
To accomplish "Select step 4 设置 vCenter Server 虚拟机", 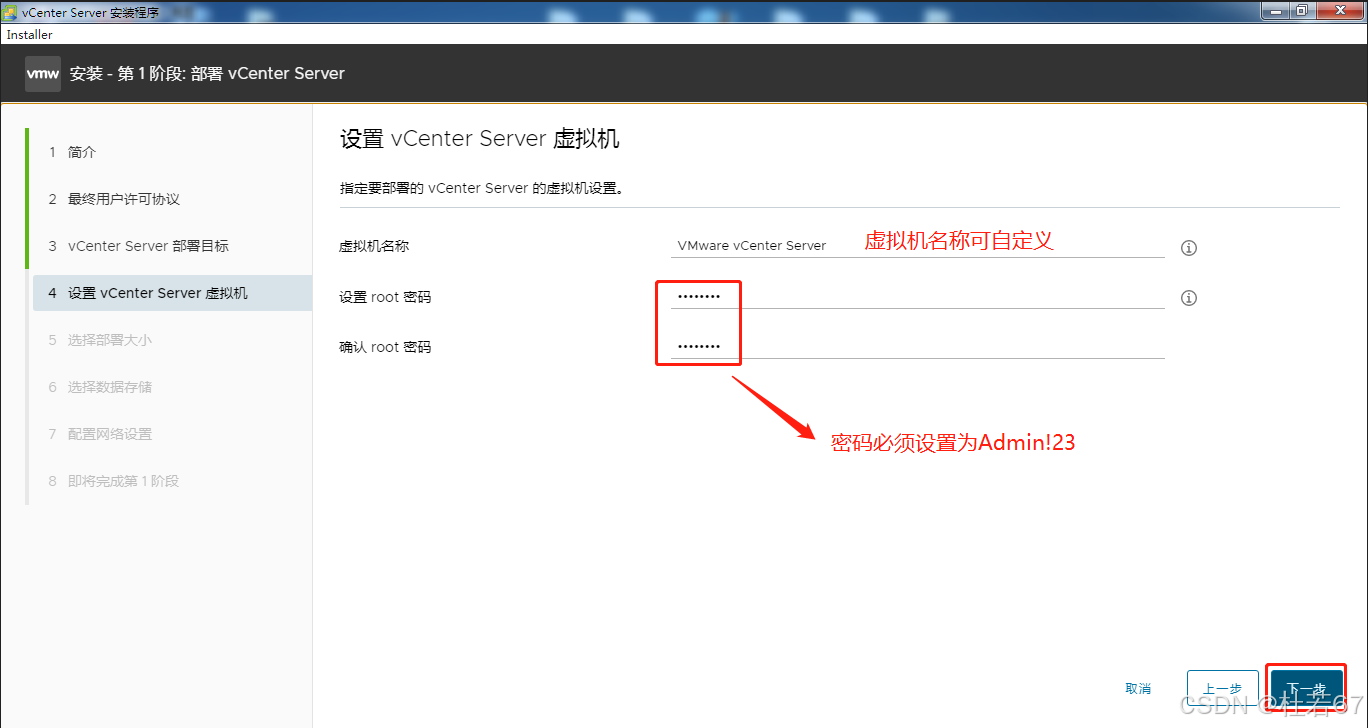I will 171,293.
